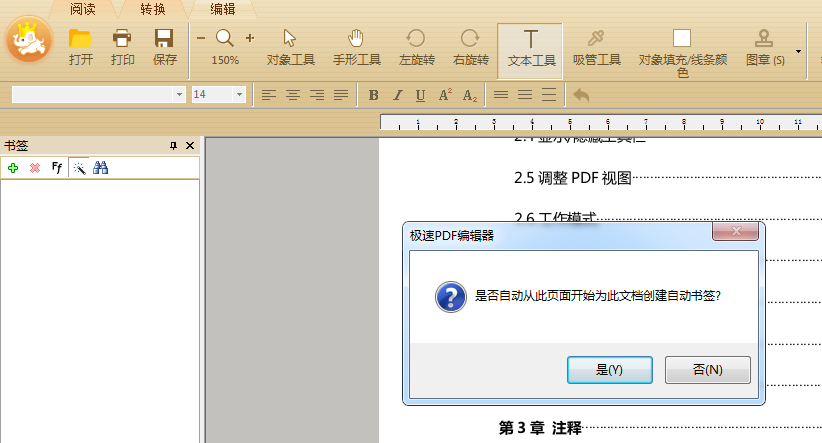The height and width of the screenshot is (443, 822).
Task: Switch to the 编辑 tab
Action: click(223, 9)
